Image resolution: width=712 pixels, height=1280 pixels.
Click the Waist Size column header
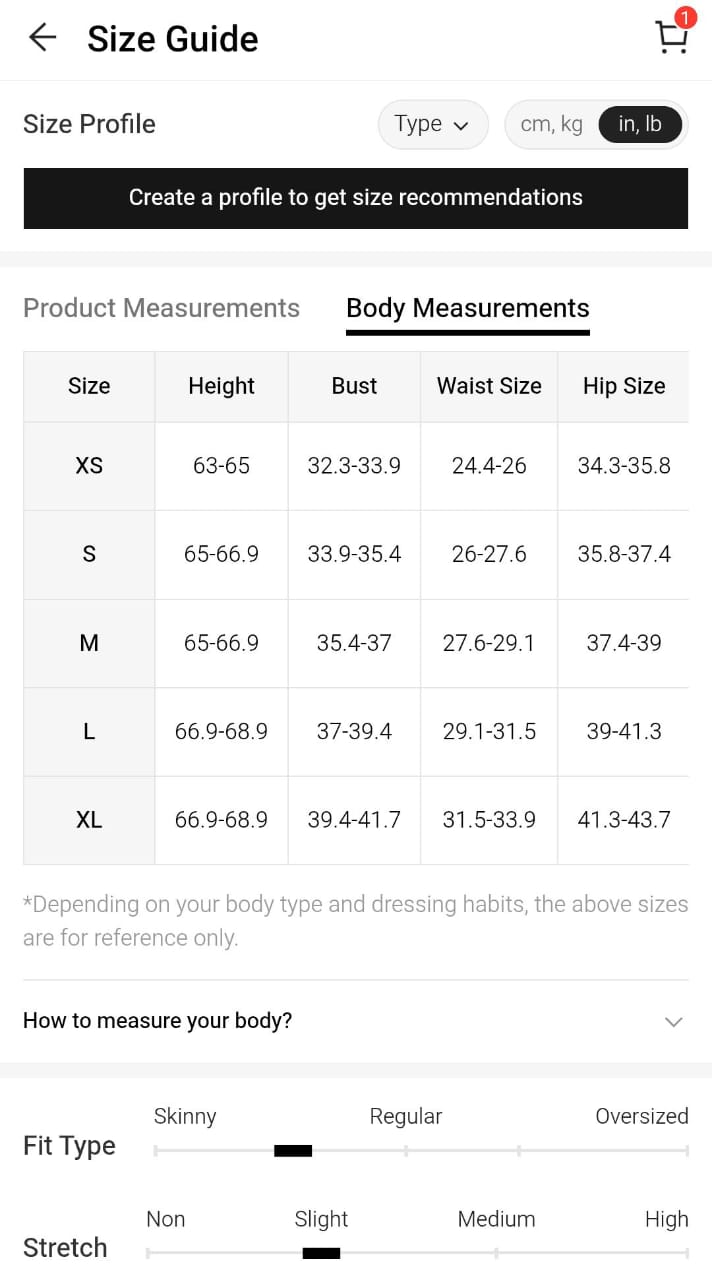489,386
